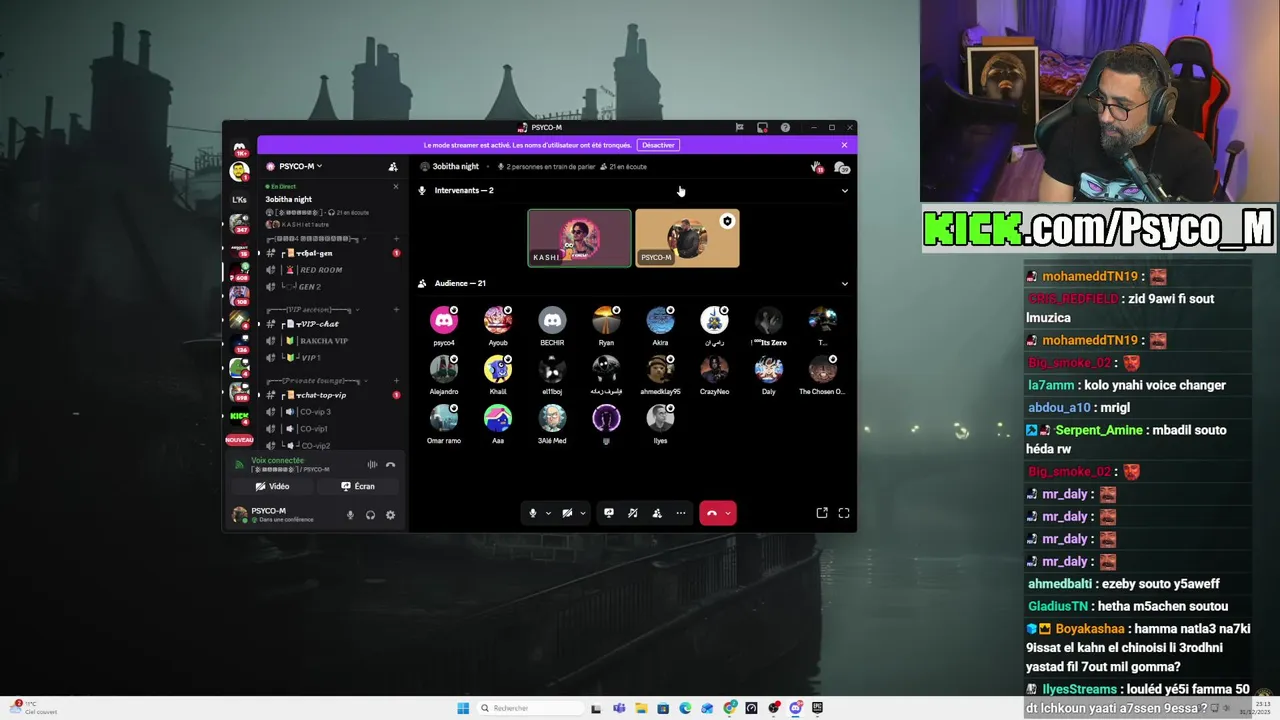
Task: Click psyco4 audience avatar
Action: click(444, 320)
